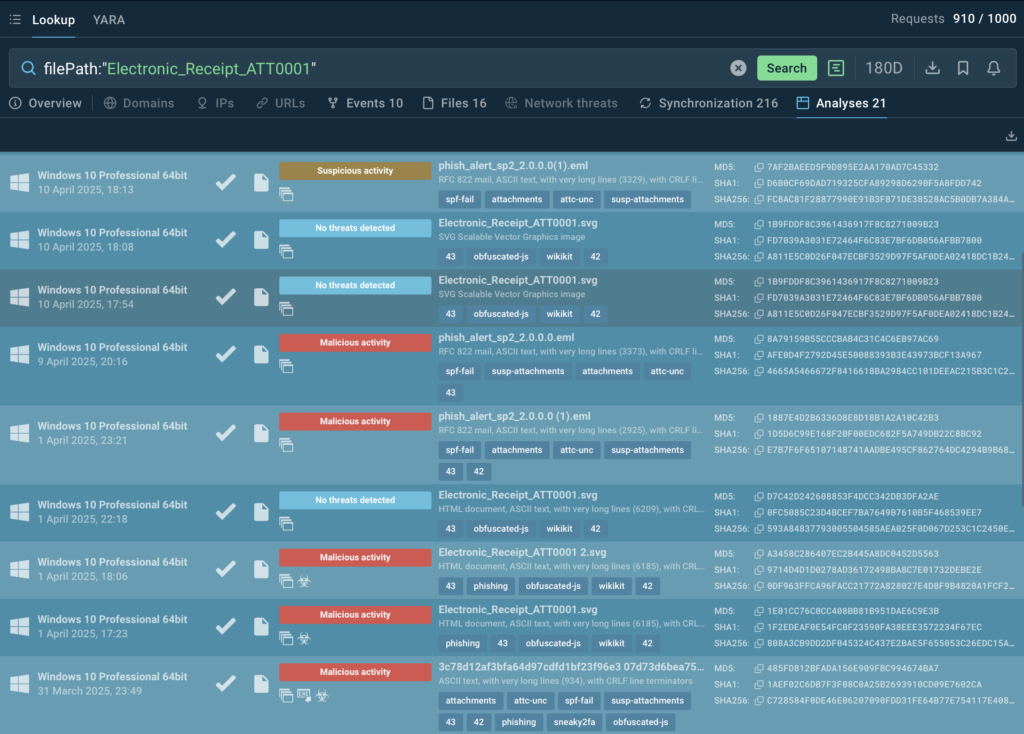Click the sneaky2fa tag in the last row
1024x734 pixels.
(572, 722)
